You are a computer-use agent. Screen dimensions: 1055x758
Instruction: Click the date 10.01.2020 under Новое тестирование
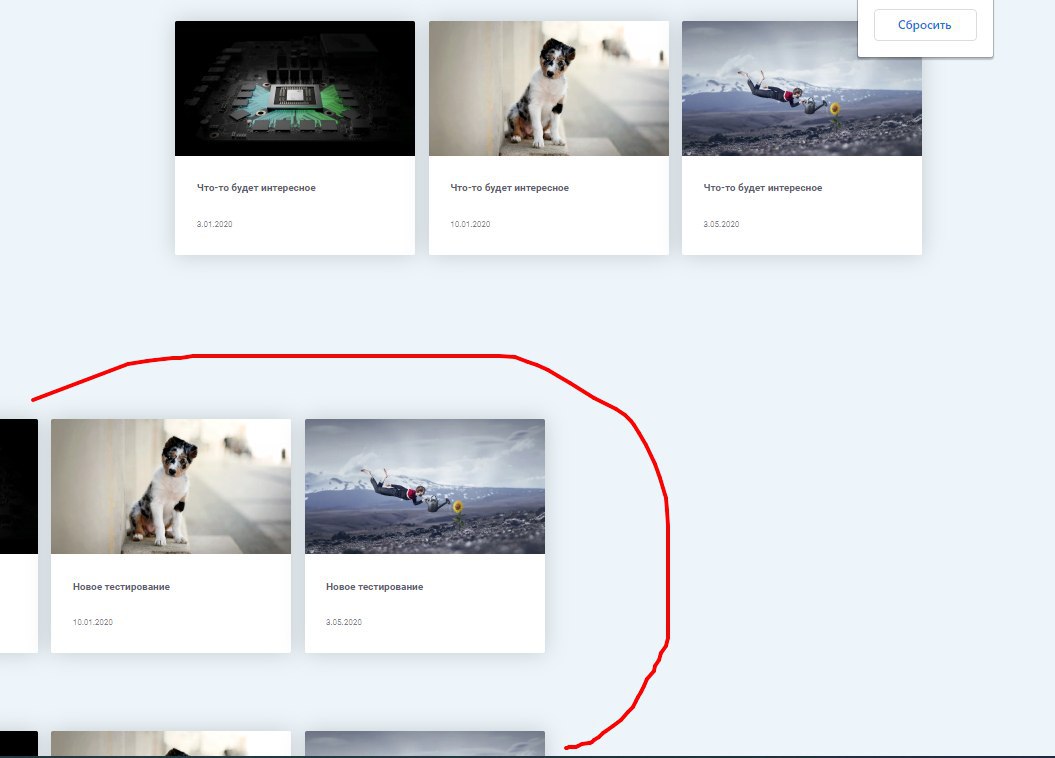92,622
